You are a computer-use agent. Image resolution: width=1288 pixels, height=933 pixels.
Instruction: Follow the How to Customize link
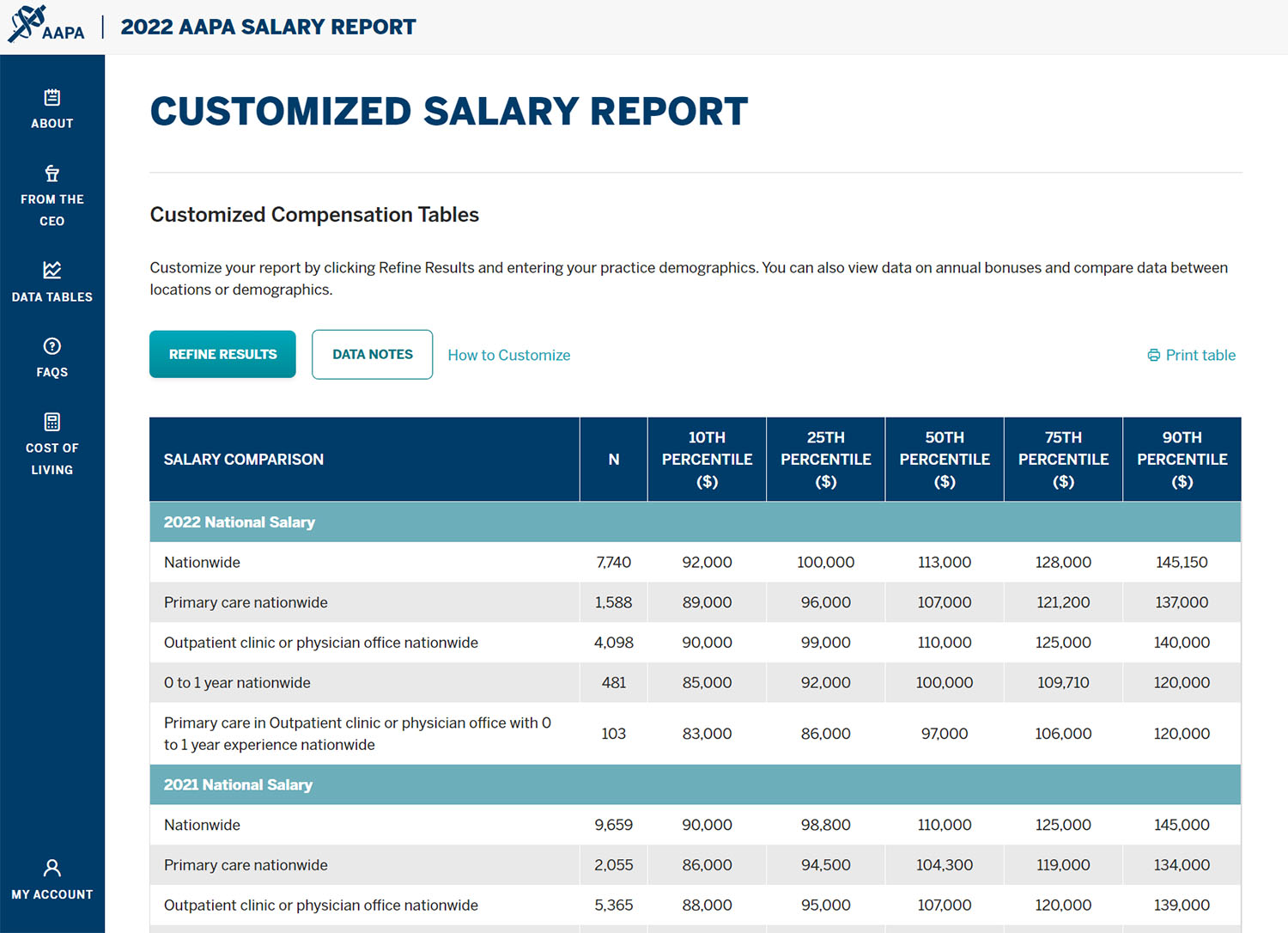(509, 356)
